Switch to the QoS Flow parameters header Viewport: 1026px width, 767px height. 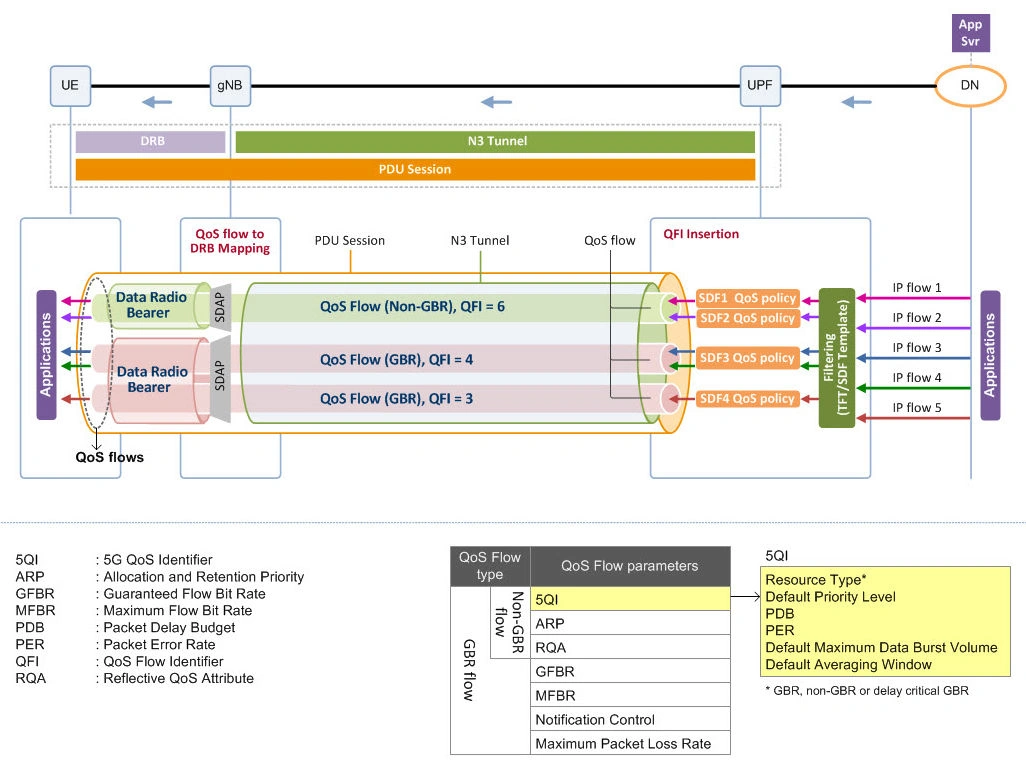click(629, 566)
